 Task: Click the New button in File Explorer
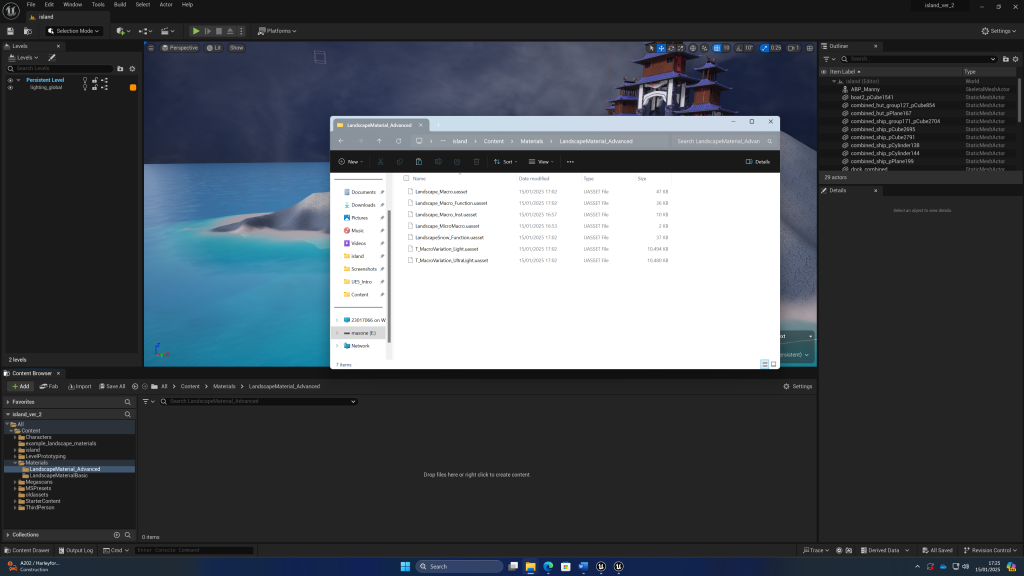pos(351,162)
